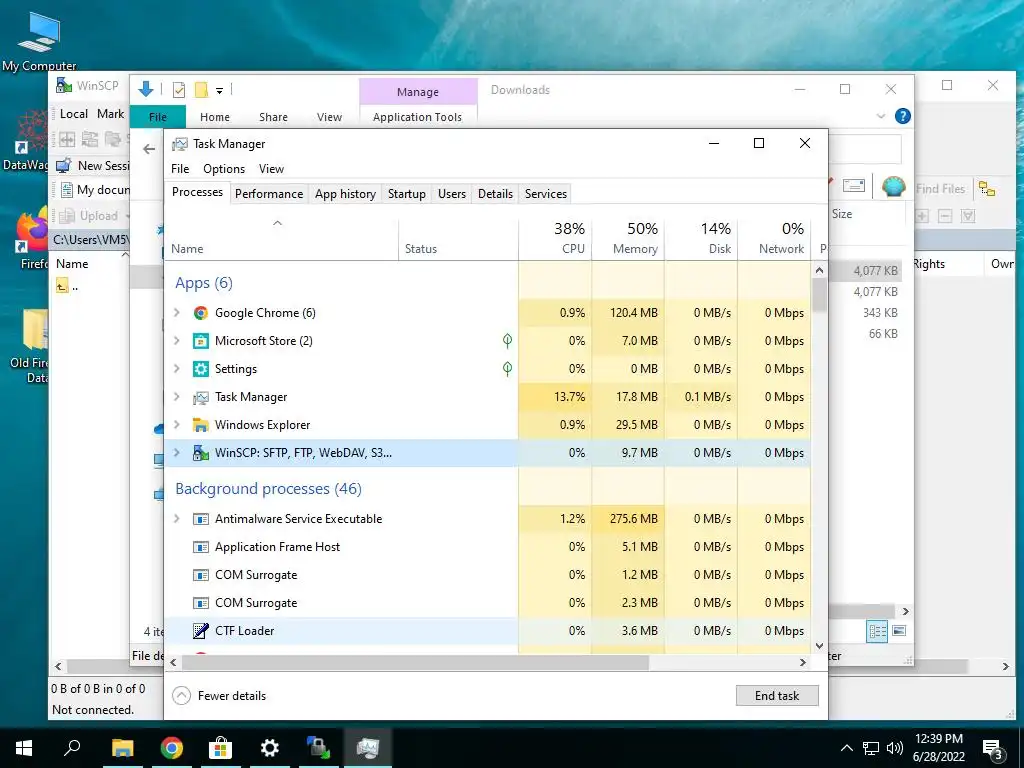Screen dimensions: 1024x768
Task: Click the taskbar search magnifier
Action: [x=72, y=748]
